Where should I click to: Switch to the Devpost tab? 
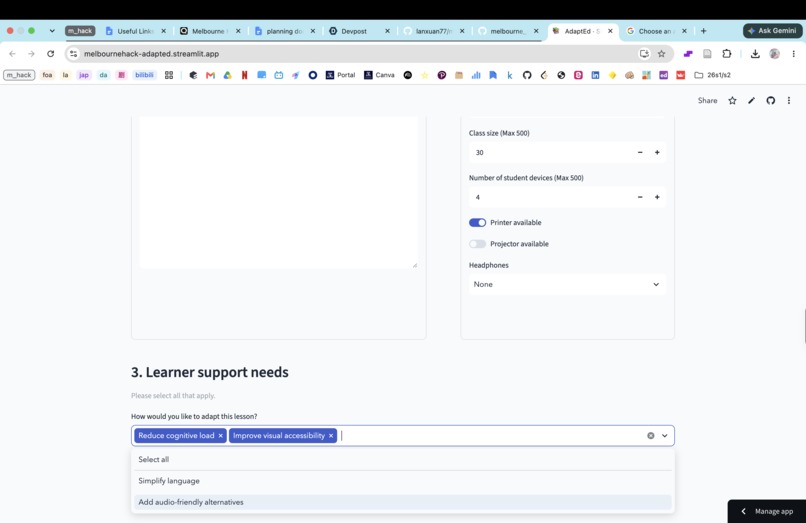359,31
